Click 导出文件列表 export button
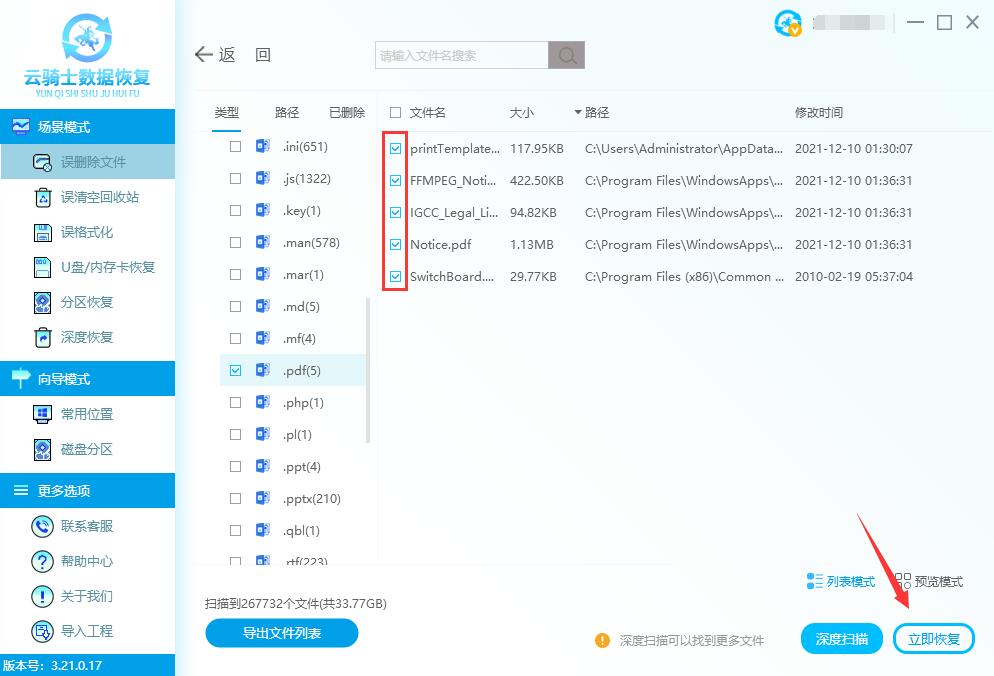 point(281,633)
